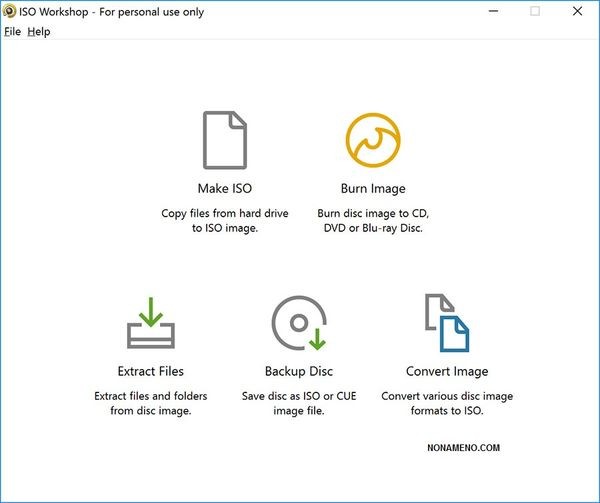This screenshot has width=600, height=503.
Task: Click the Convert Image blue document icon
Action: tap(446, 323)
